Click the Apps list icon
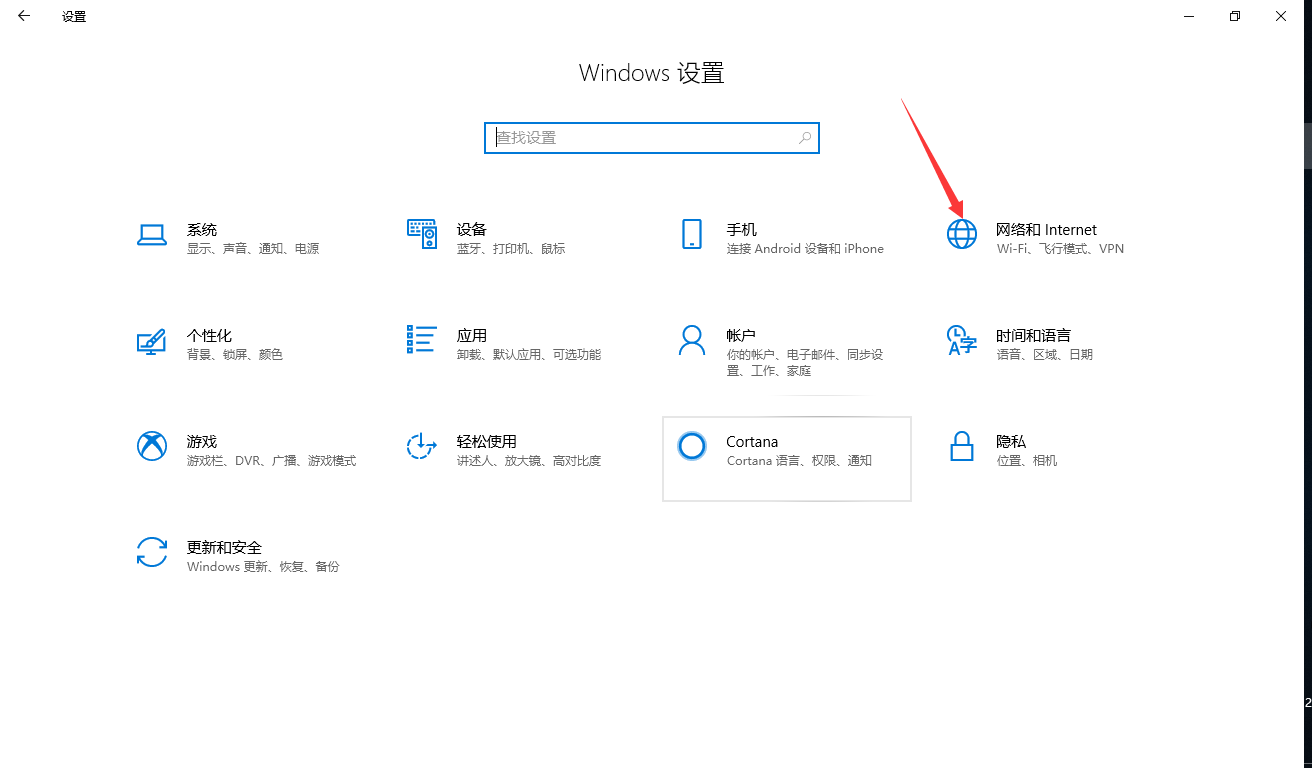The width and height of the screenshot is (1312, 768). click(422, 339)
